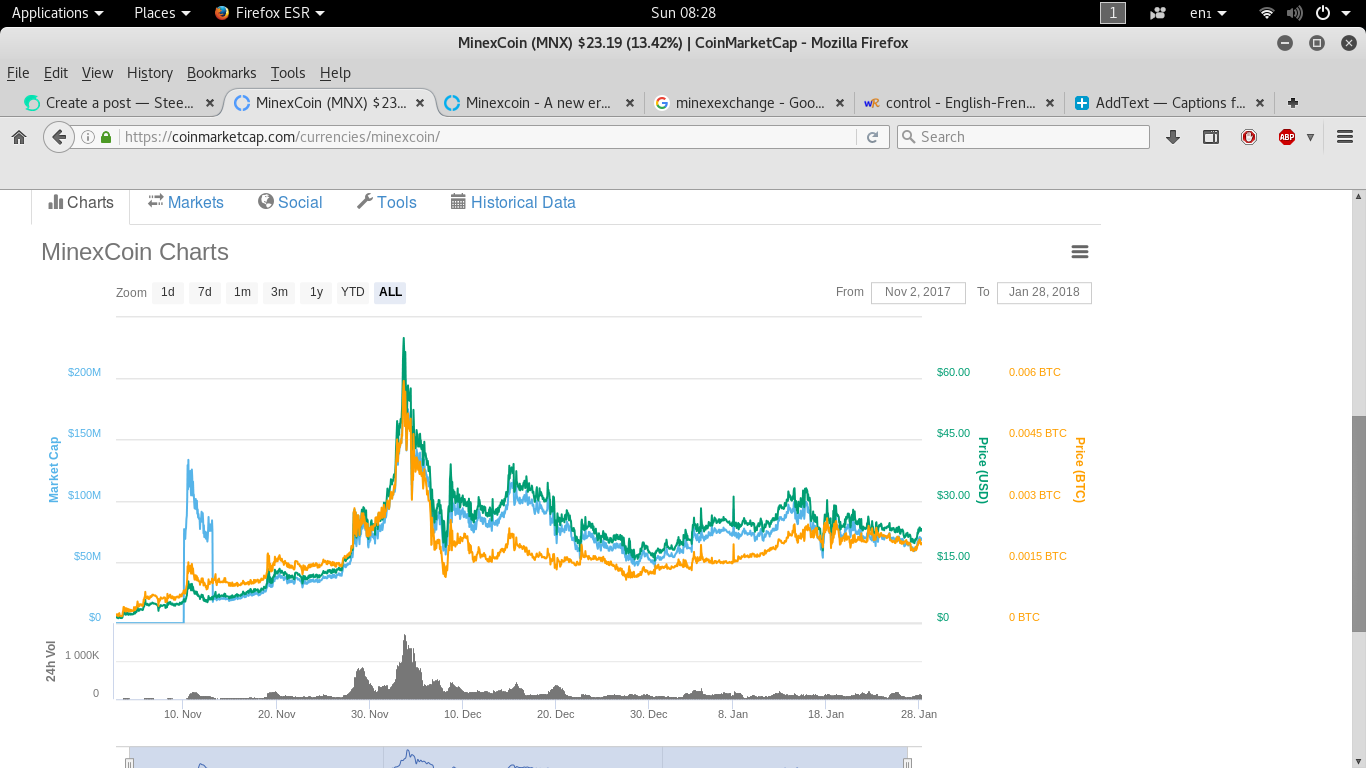The height and width of the screenshot is (768, 1366).
Task: Select the 1m zoom range
Action: (x=242, y=292)
